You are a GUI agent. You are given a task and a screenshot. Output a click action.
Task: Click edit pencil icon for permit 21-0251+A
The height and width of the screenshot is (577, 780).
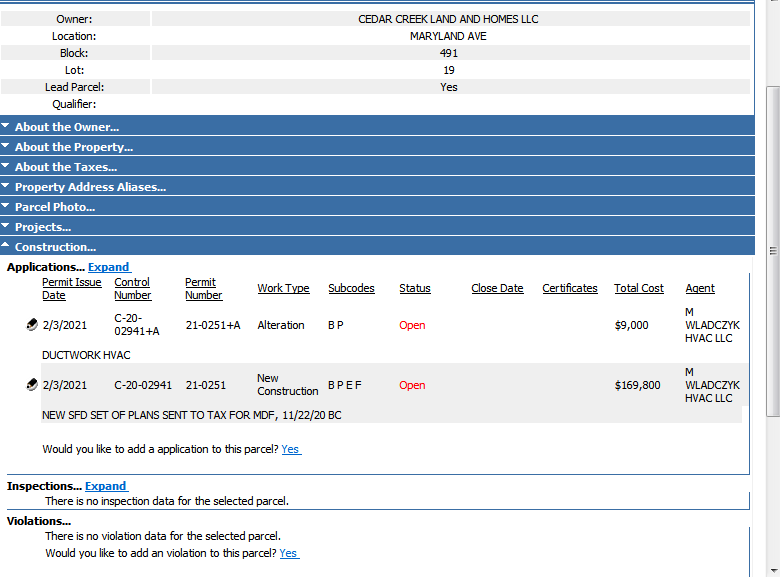[x=32, y=325]
